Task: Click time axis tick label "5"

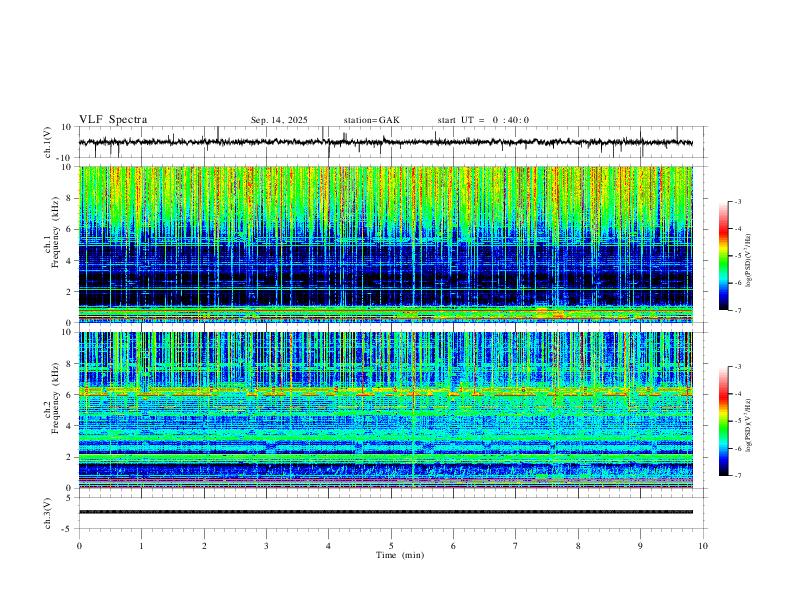Action: click(x=391, y=546)
